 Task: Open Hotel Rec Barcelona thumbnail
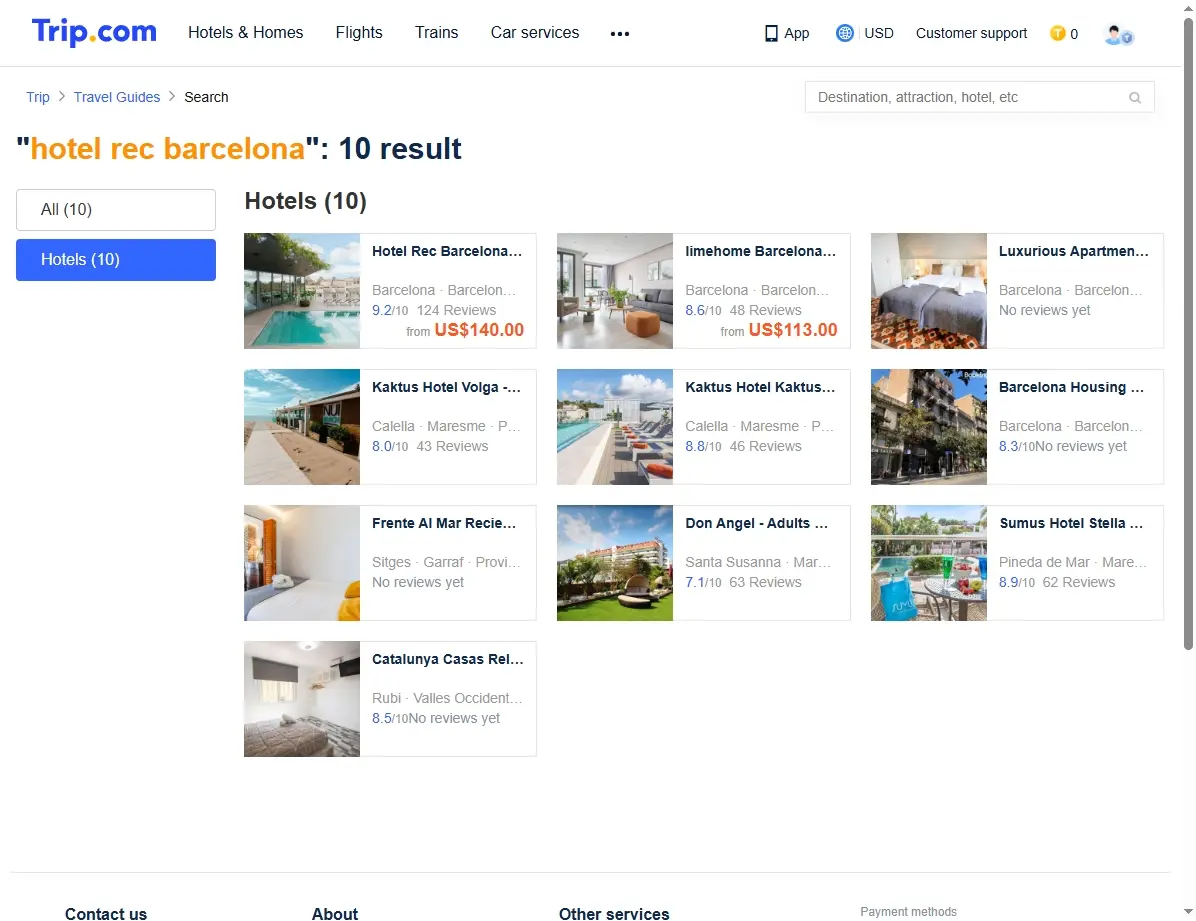302,291
